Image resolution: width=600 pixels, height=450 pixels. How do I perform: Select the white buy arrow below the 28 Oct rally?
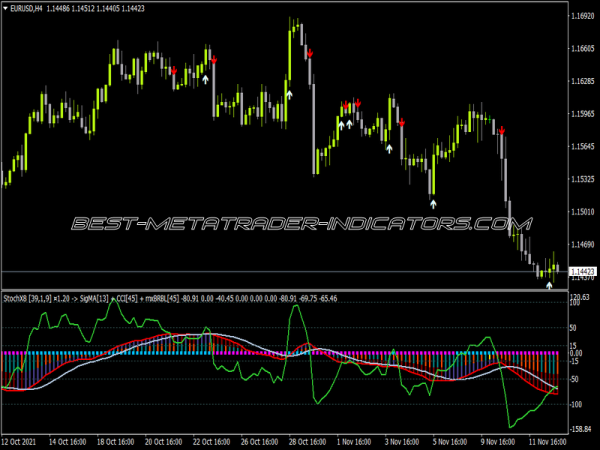tap(289, 95)
